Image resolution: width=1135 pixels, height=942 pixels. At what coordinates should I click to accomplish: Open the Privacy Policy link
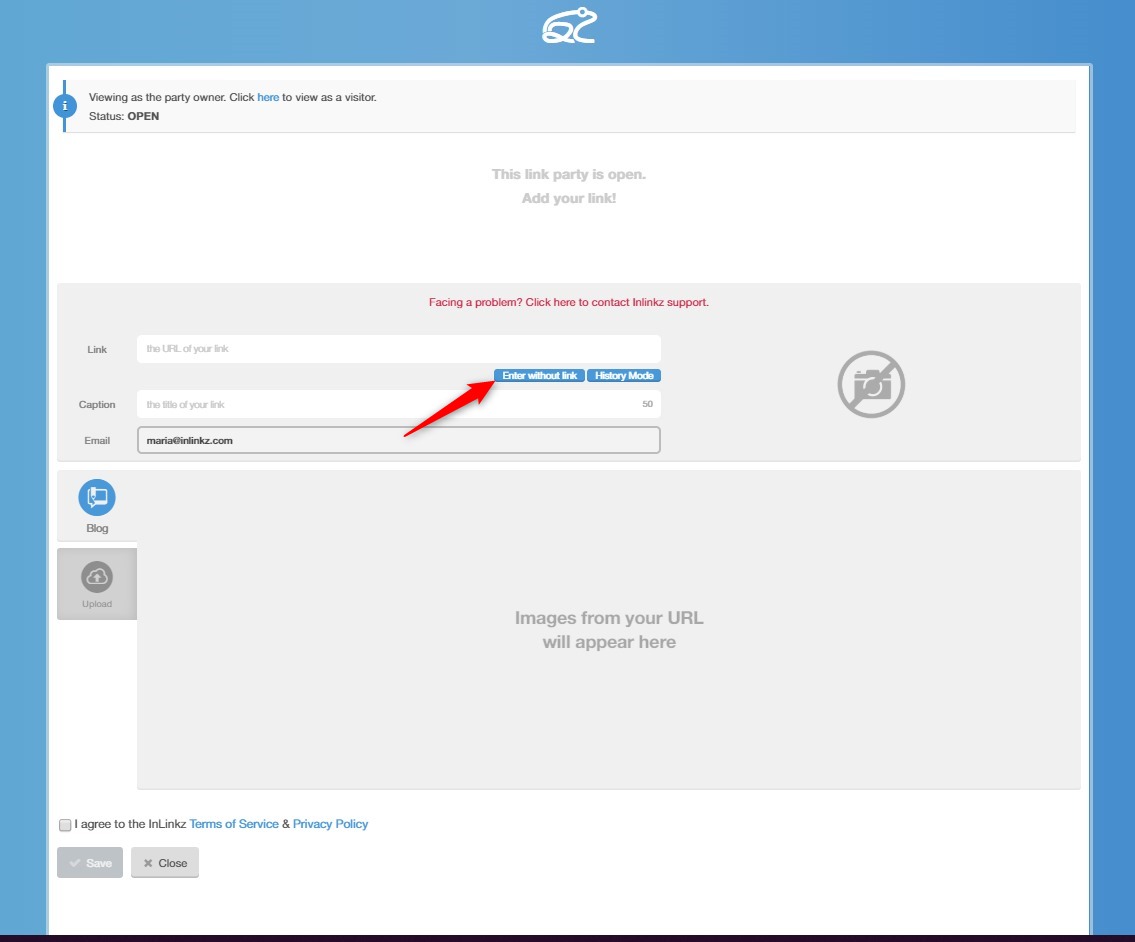coord(330,824)
